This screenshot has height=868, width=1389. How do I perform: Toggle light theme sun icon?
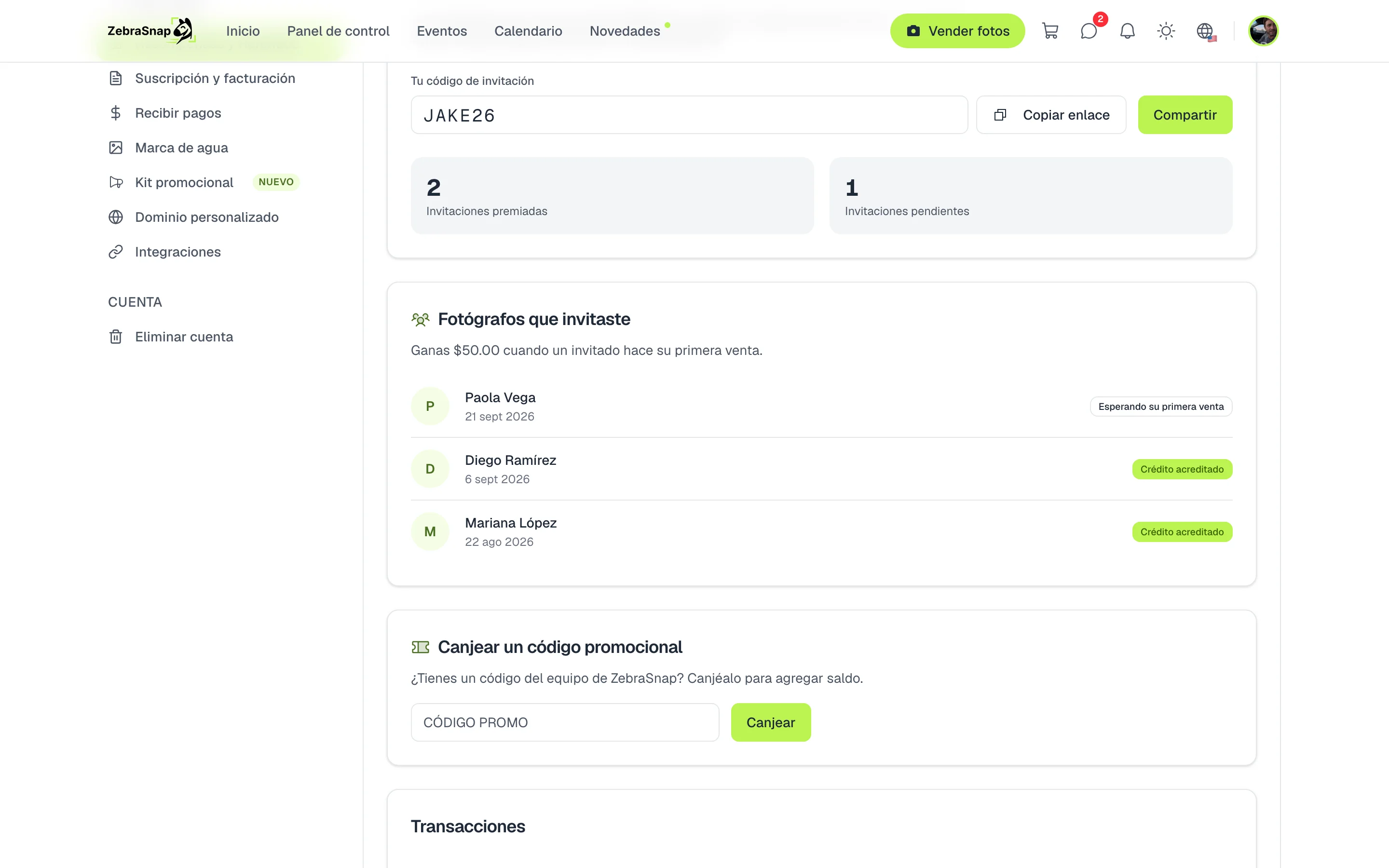pyautogui.click(x=1166, y=31)
